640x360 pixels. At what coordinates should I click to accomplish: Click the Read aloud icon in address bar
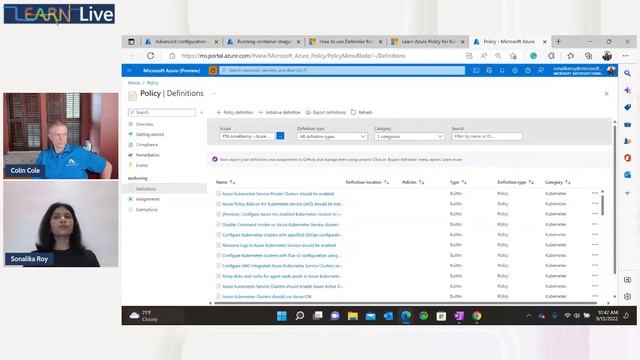484,56
